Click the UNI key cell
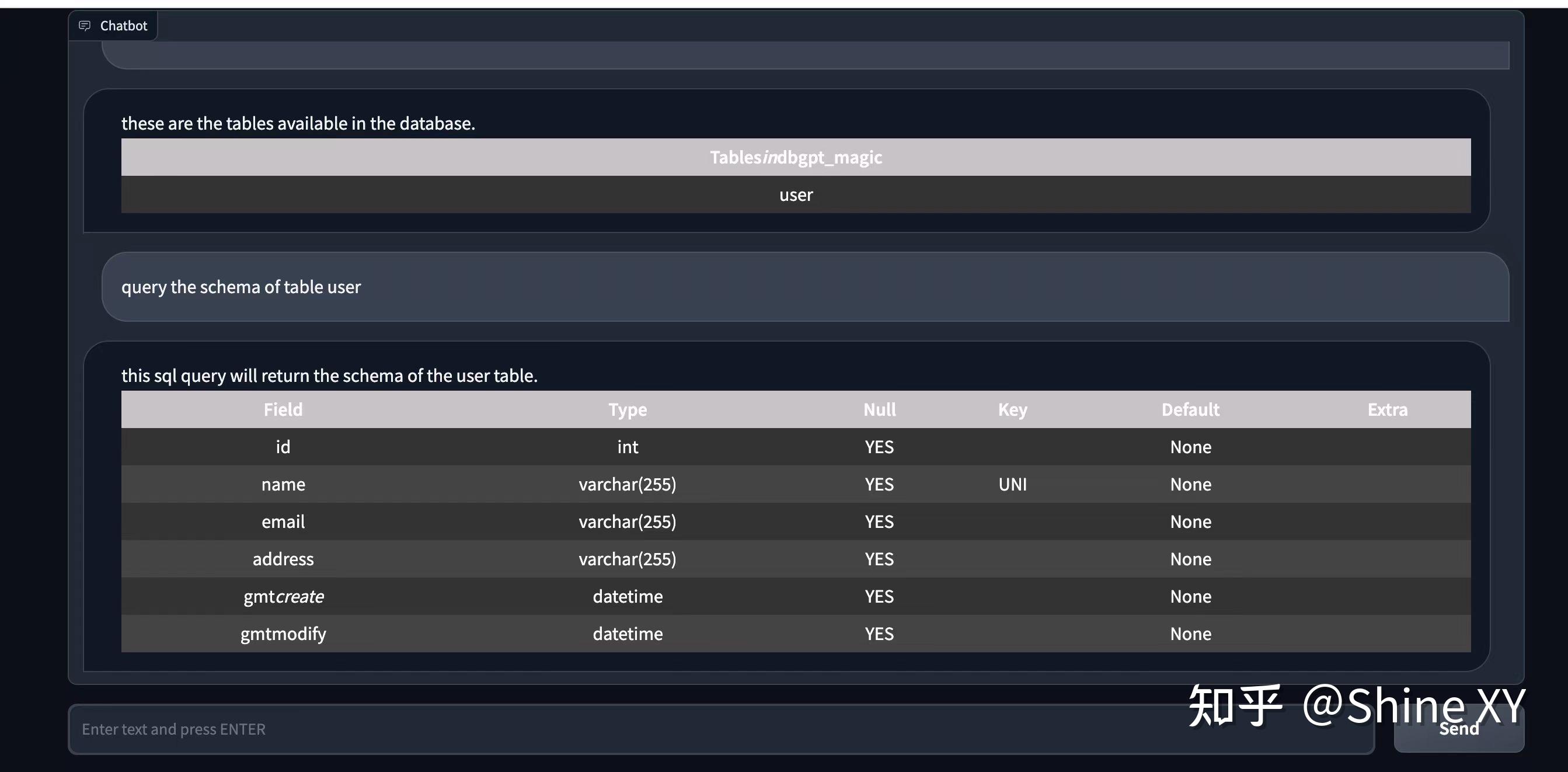The image size is (1568, 772). (x=1013, y=484)
